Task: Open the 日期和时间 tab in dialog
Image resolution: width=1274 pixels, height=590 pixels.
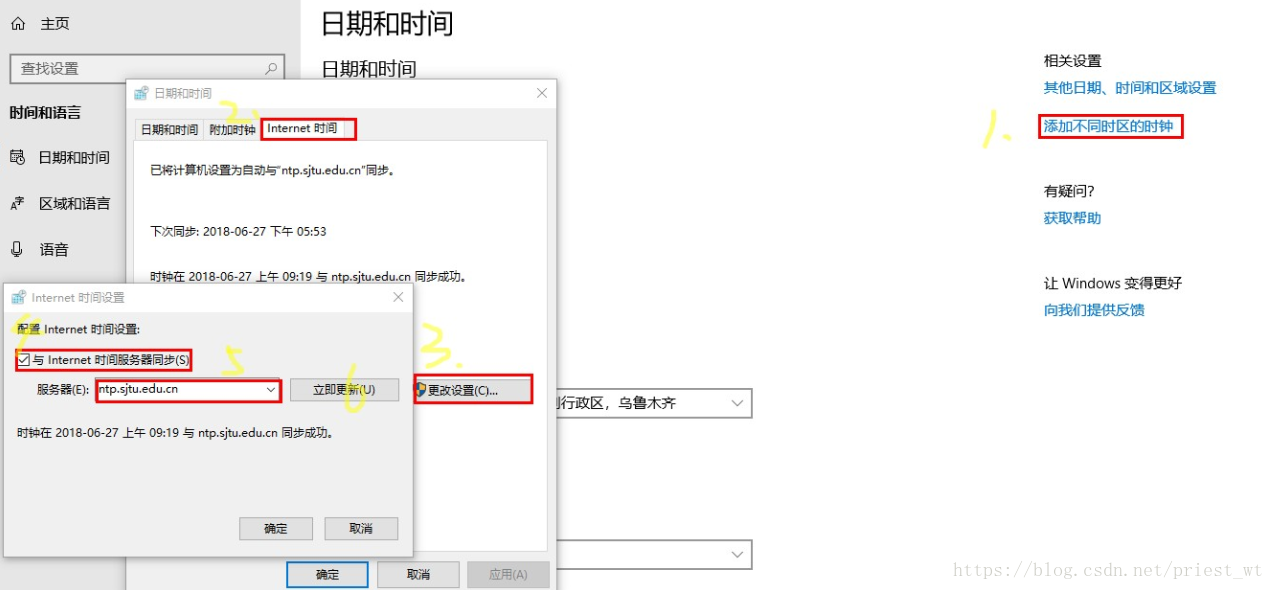Action: [x=169, y=130]
